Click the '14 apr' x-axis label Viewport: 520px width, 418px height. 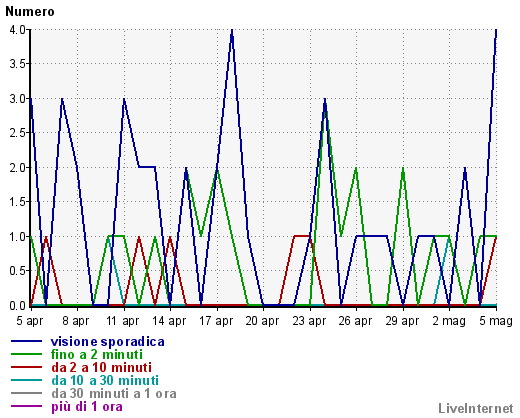169,321
